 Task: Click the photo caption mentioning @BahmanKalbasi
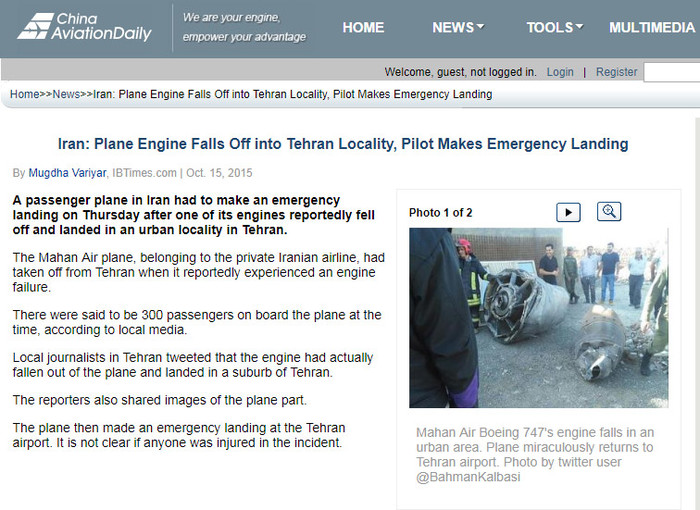(x=535, y=455)
